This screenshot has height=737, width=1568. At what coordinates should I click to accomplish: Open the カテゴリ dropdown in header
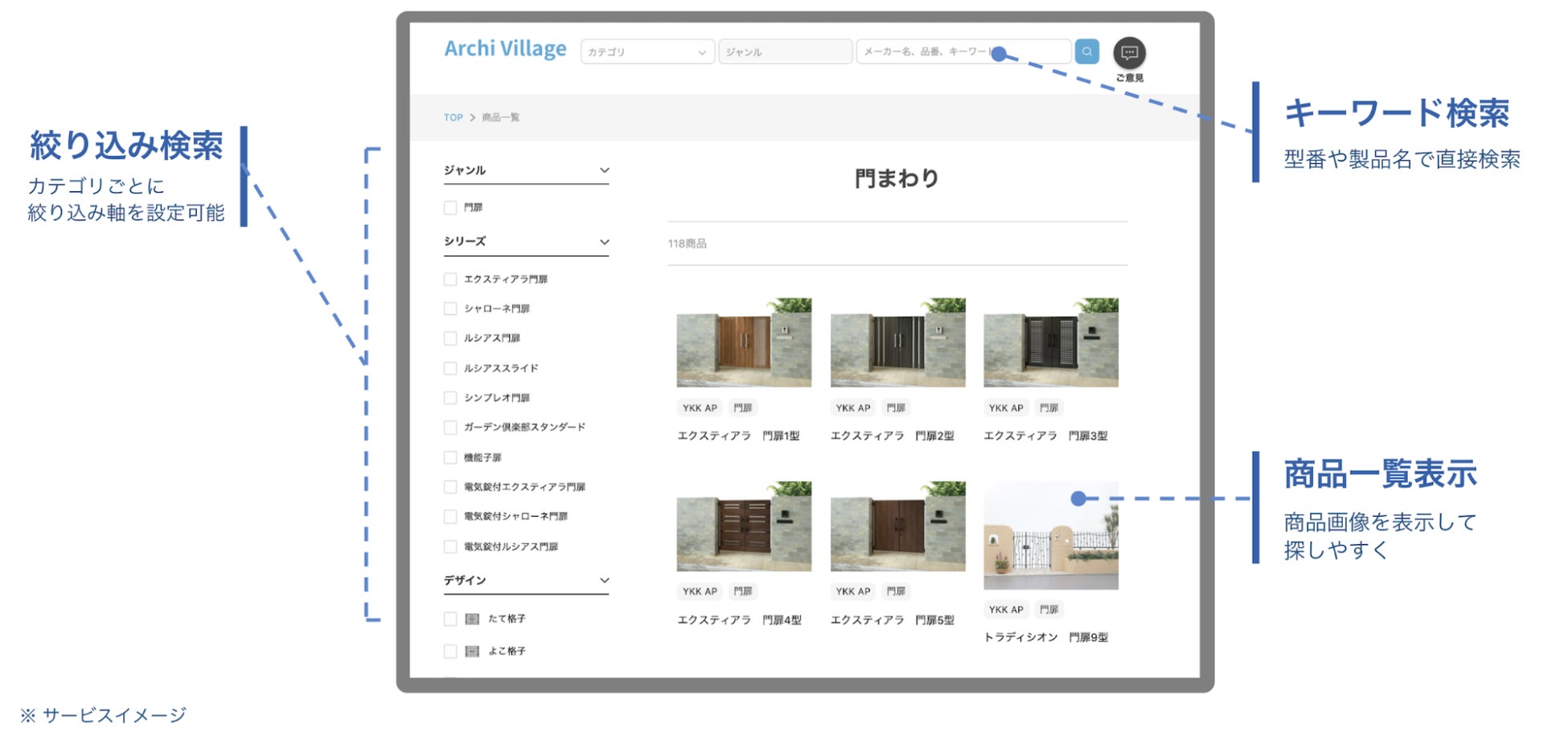pos(646,52)
